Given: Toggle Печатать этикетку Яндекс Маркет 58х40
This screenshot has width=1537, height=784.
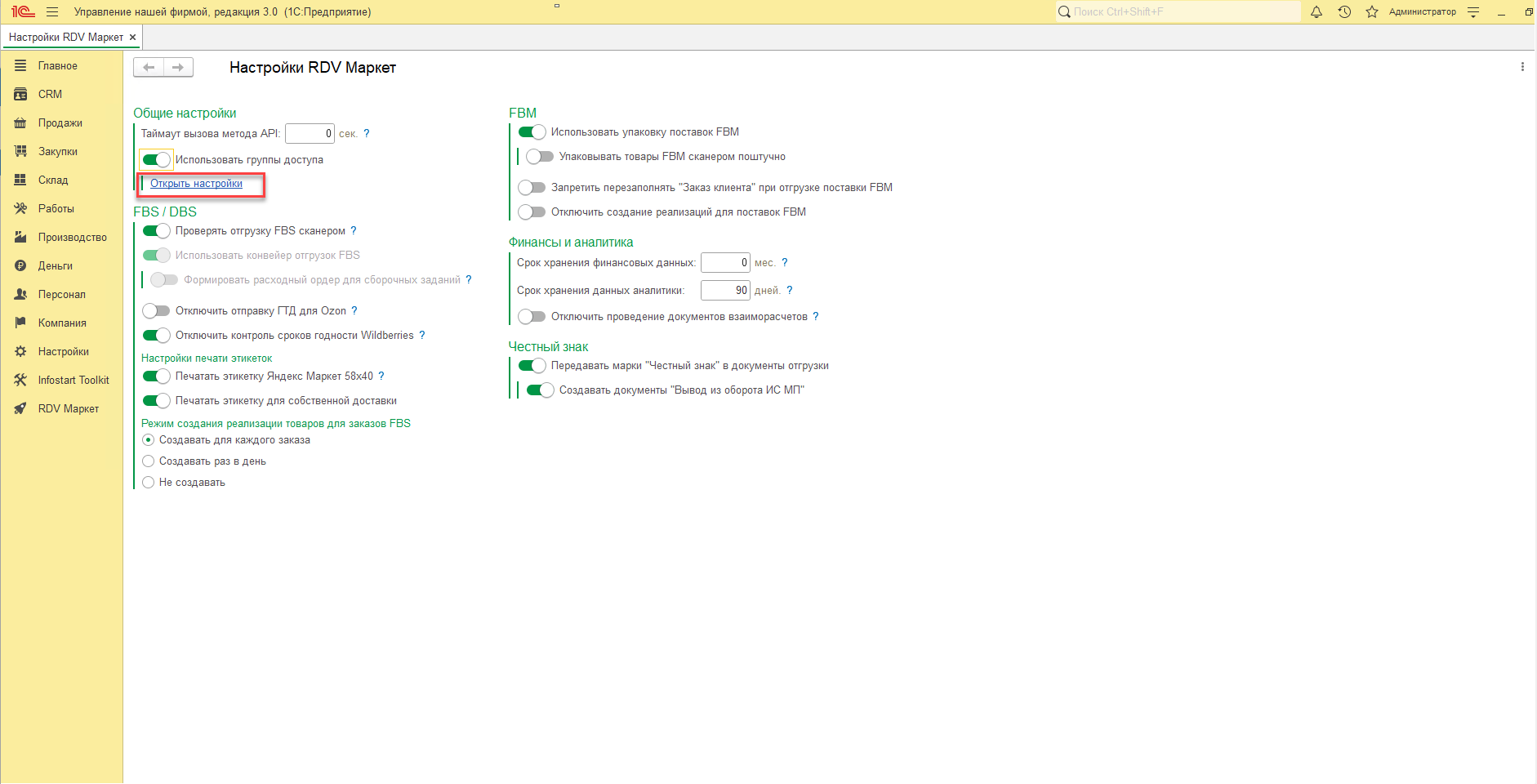Looking at the screenshot, I should pyautogui.click(x=156, y=376).
